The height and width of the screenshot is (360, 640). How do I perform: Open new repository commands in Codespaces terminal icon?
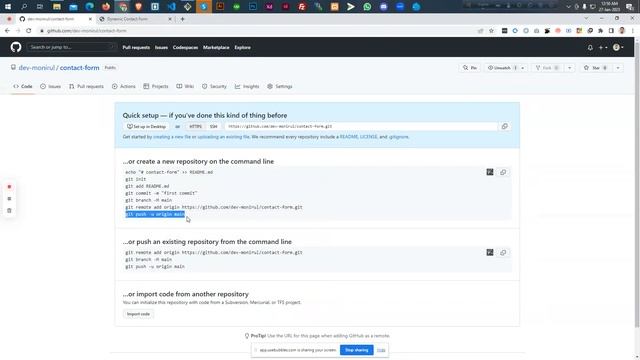[x=490, y=172]
